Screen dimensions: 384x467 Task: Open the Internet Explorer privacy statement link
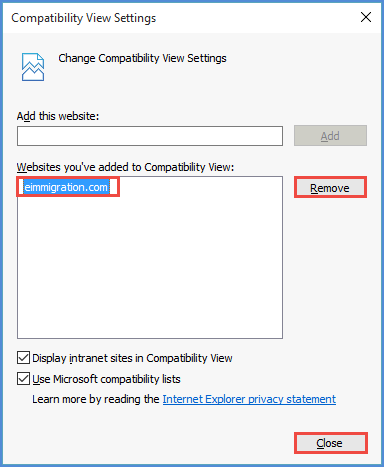[249, 399]
